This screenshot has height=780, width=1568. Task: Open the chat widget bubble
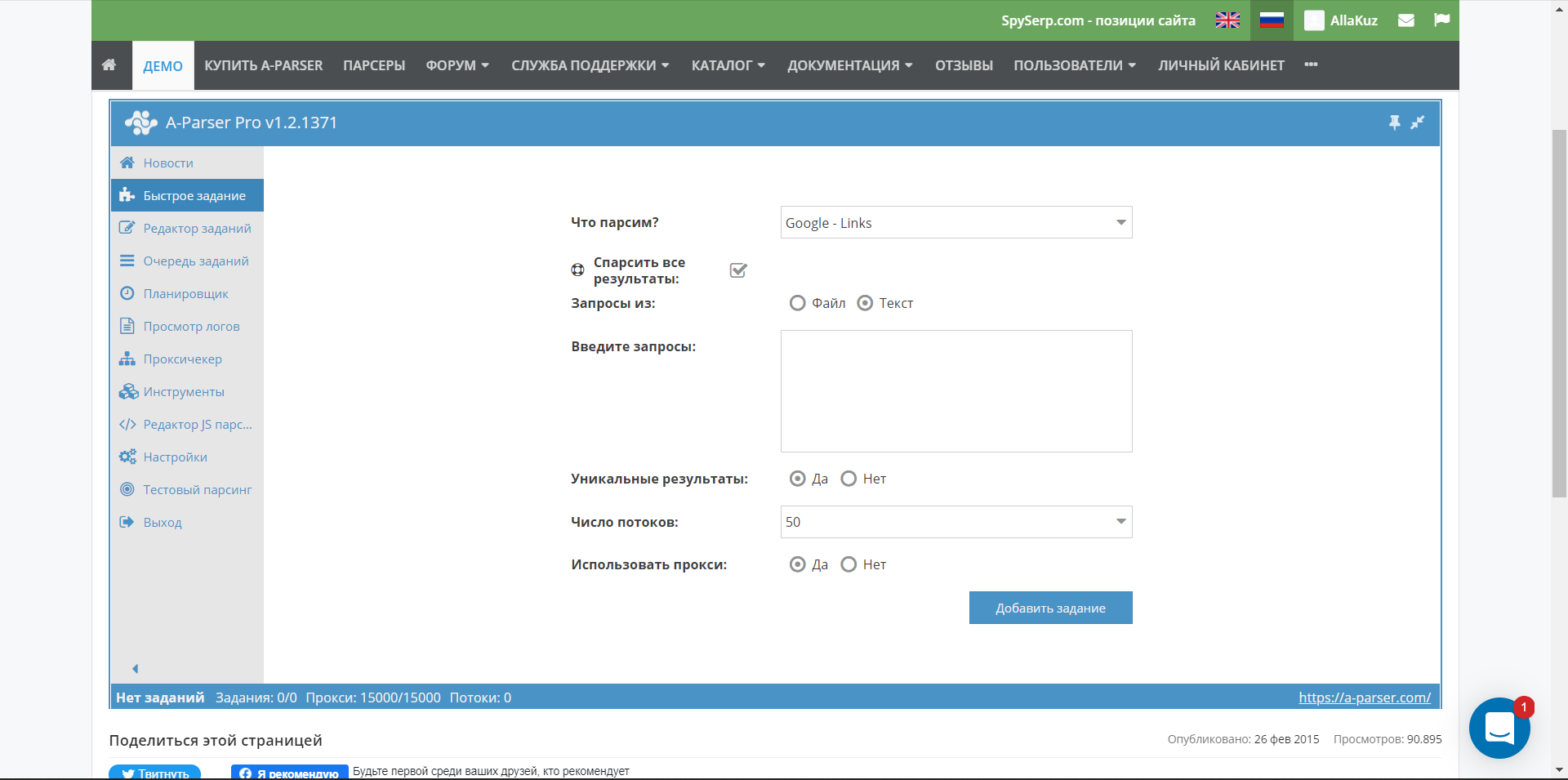point(1499,728)
